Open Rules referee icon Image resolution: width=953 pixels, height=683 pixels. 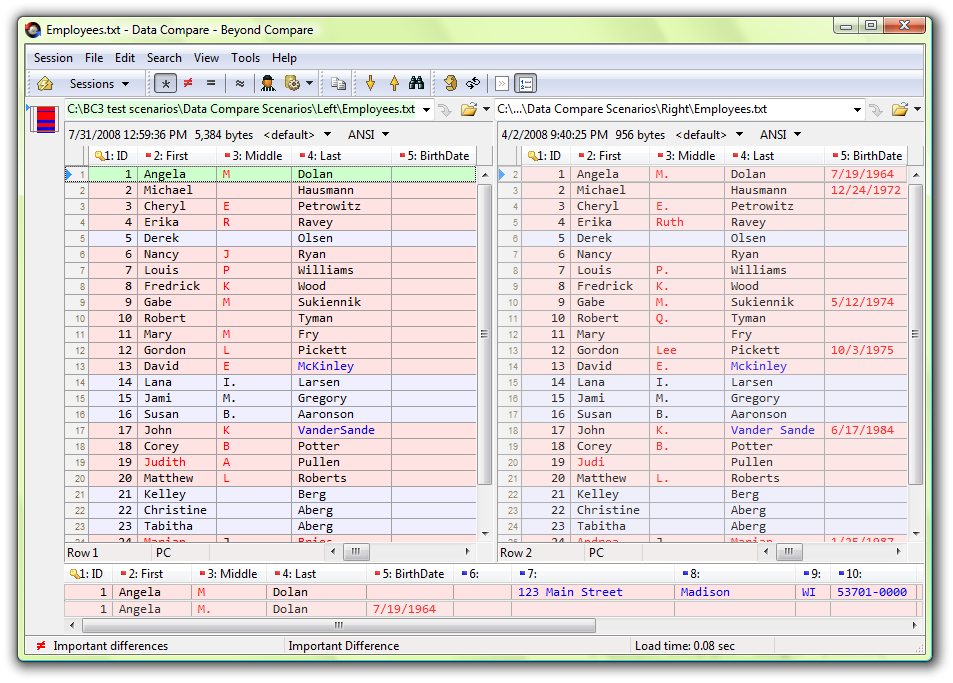tap(267, 83)
